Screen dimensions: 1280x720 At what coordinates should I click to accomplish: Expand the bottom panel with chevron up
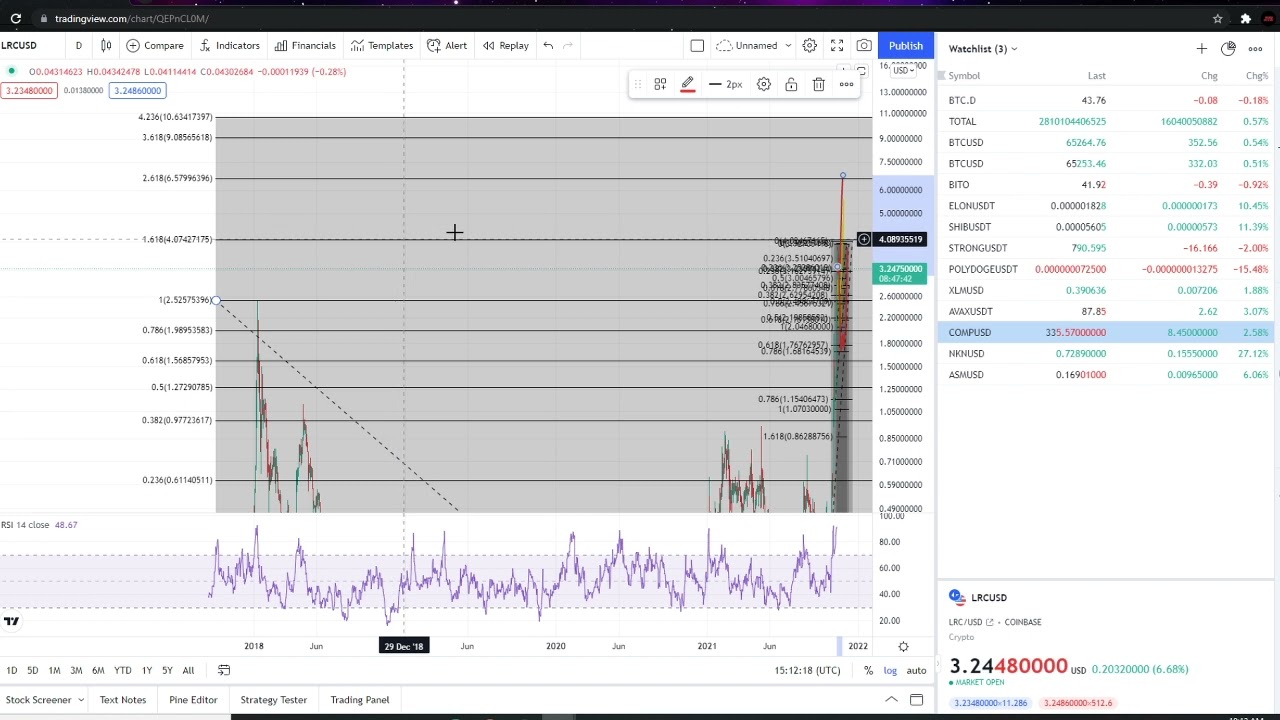891,700
